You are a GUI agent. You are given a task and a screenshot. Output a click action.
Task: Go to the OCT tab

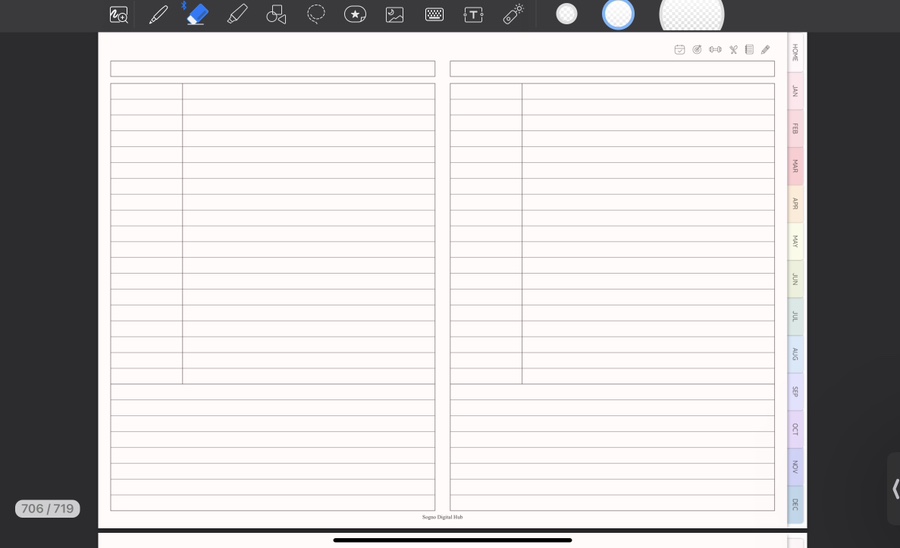pyautogui.click(x=795, y=429)
